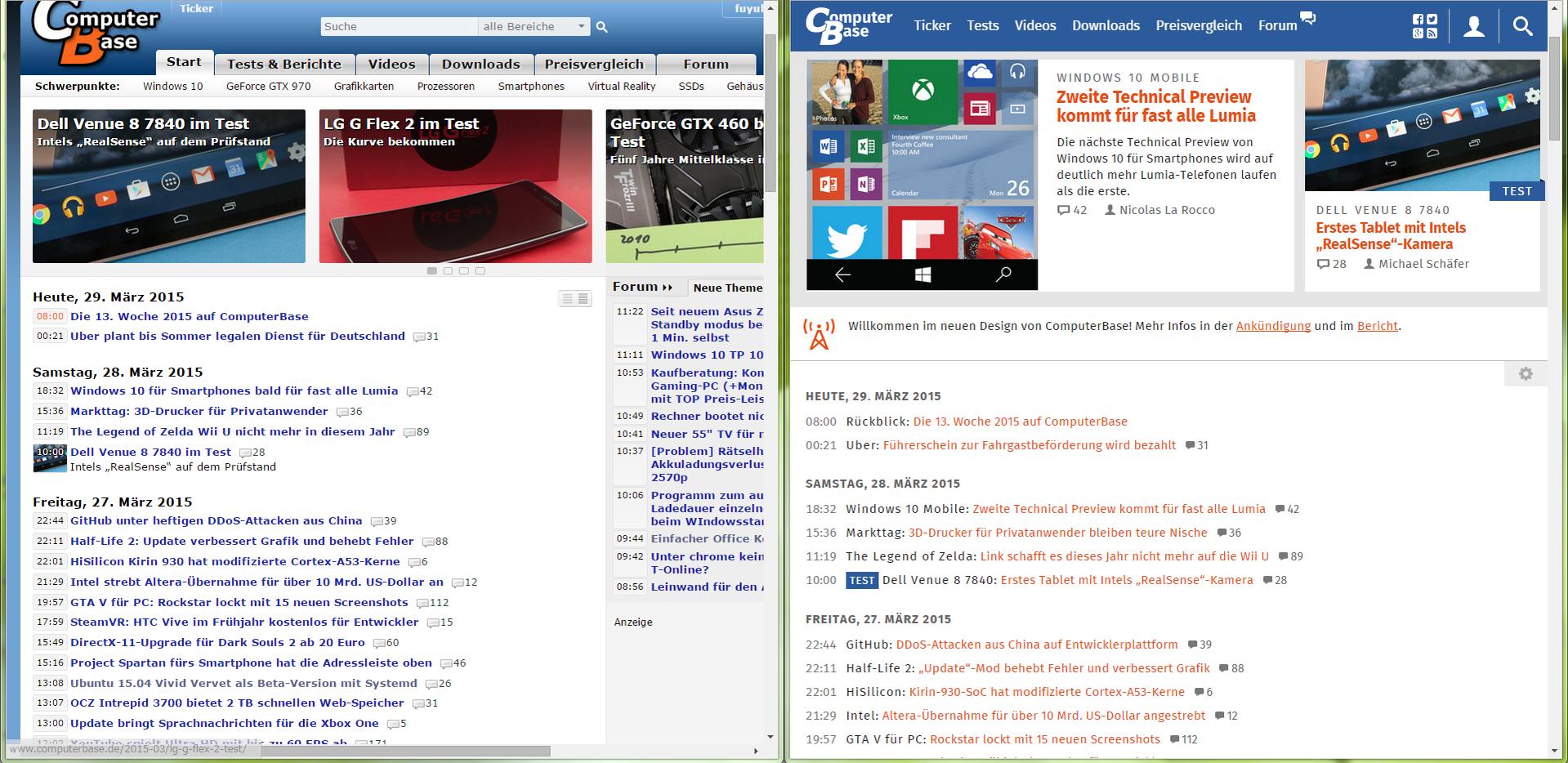Image resolution: width=1568 pixels, height=763 pixels.
Task: Select the Neue Themen forum tab
Action: click(726, 288)
